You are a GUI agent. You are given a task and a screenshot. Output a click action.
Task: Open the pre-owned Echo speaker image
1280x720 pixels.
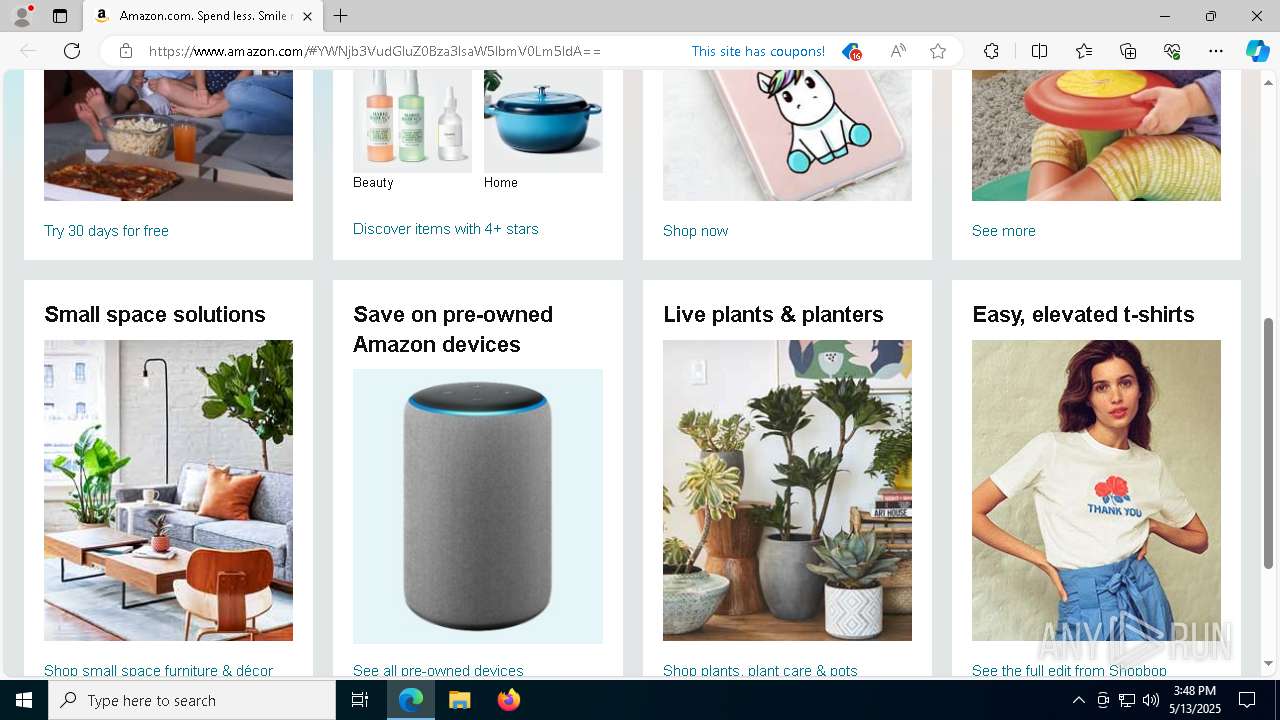coord(478,506)
